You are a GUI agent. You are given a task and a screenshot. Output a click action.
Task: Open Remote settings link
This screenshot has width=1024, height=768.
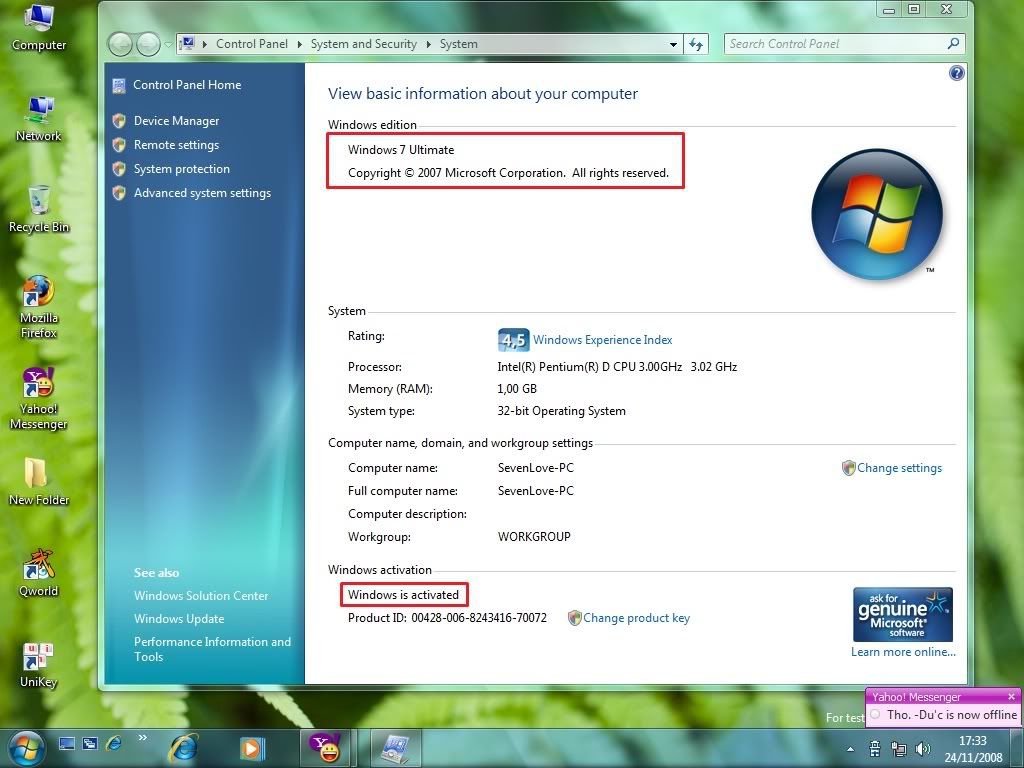coord(176,145)
